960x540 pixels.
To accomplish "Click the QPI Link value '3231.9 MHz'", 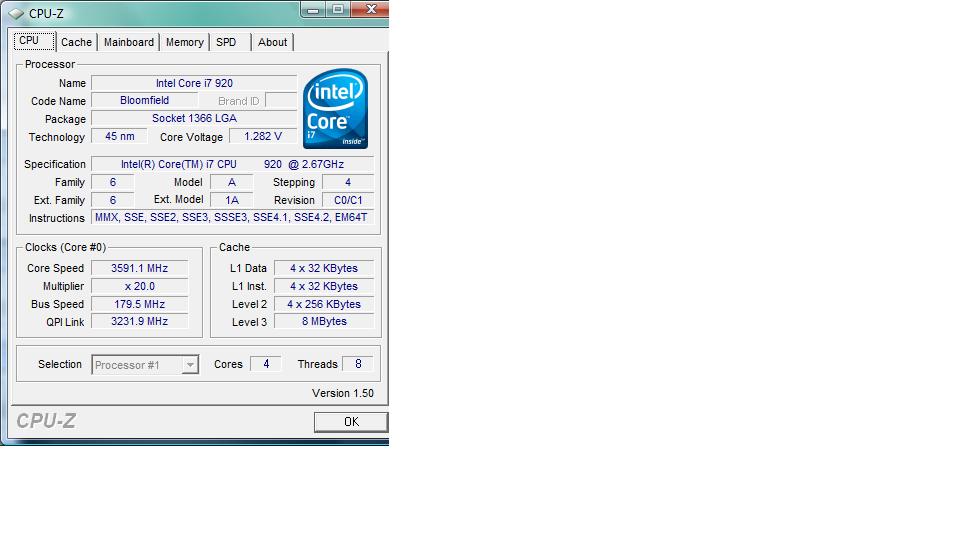I will pos(140,321).
